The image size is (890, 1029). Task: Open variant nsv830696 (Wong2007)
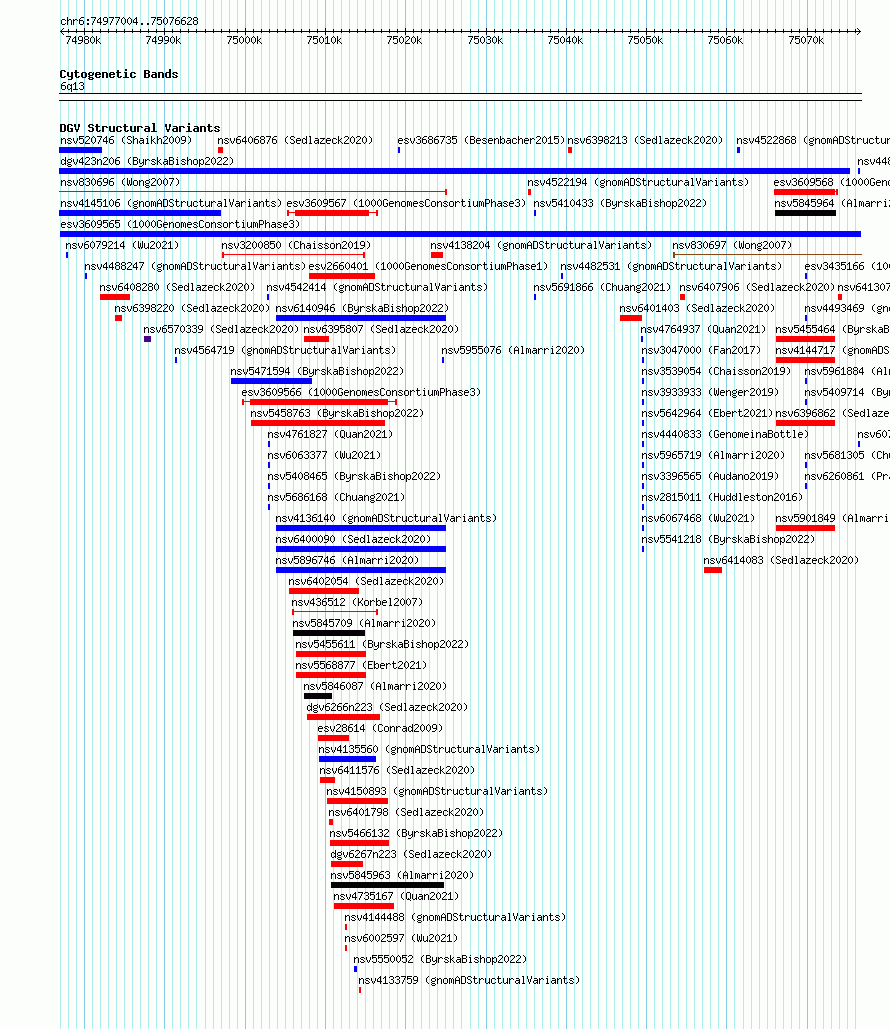tap(119, 182)
